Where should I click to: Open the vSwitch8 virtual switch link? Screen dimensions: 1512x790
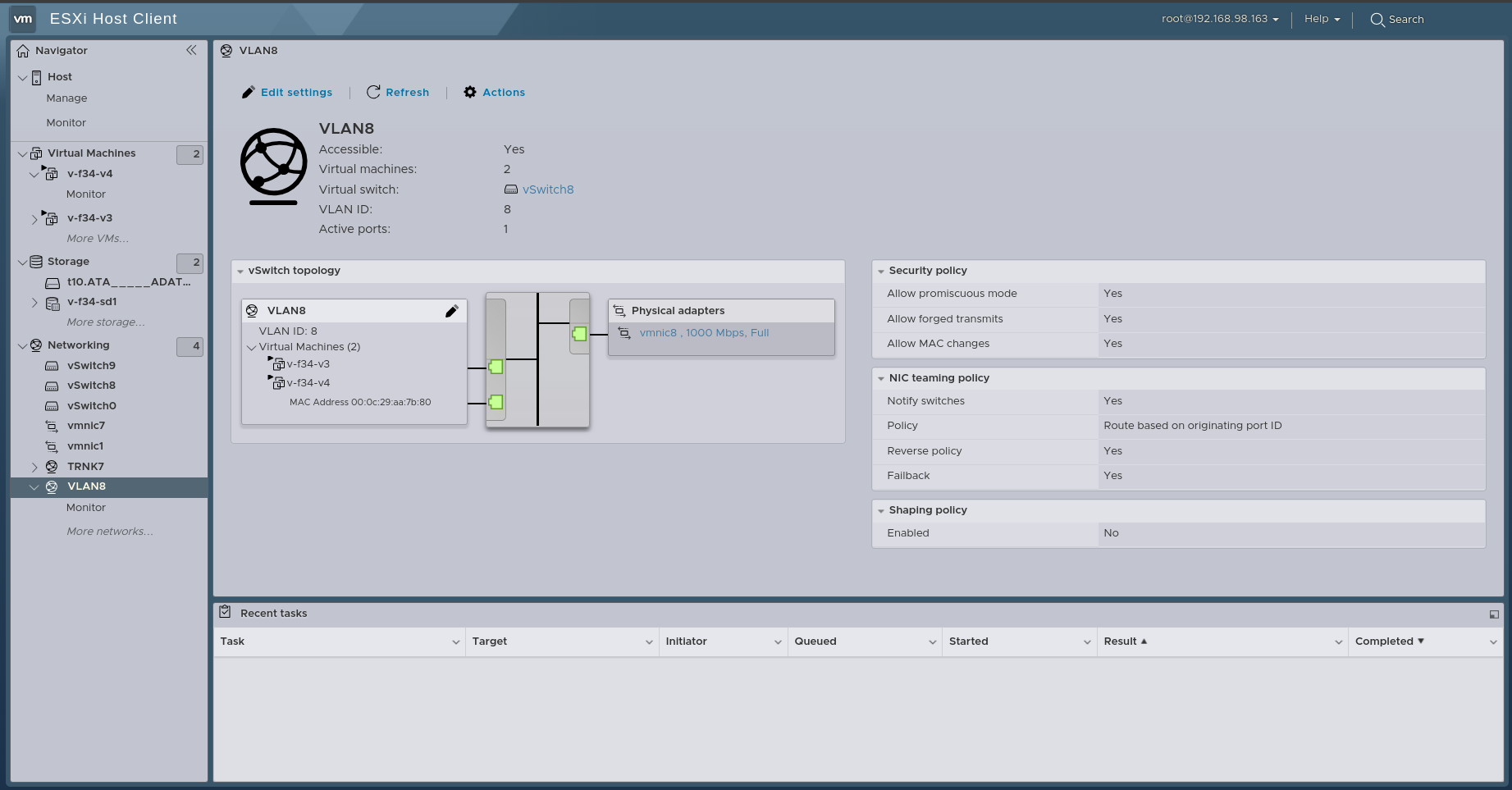pos(548,190)
